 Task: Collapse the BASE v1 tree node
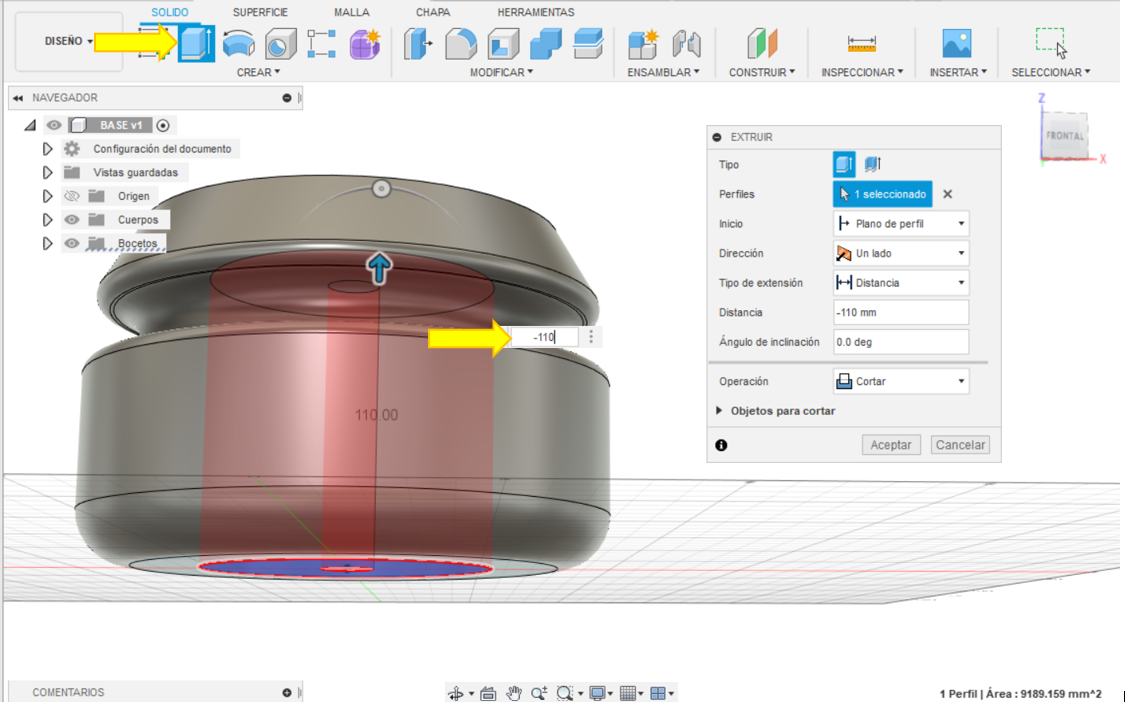[x=30, y=126]
